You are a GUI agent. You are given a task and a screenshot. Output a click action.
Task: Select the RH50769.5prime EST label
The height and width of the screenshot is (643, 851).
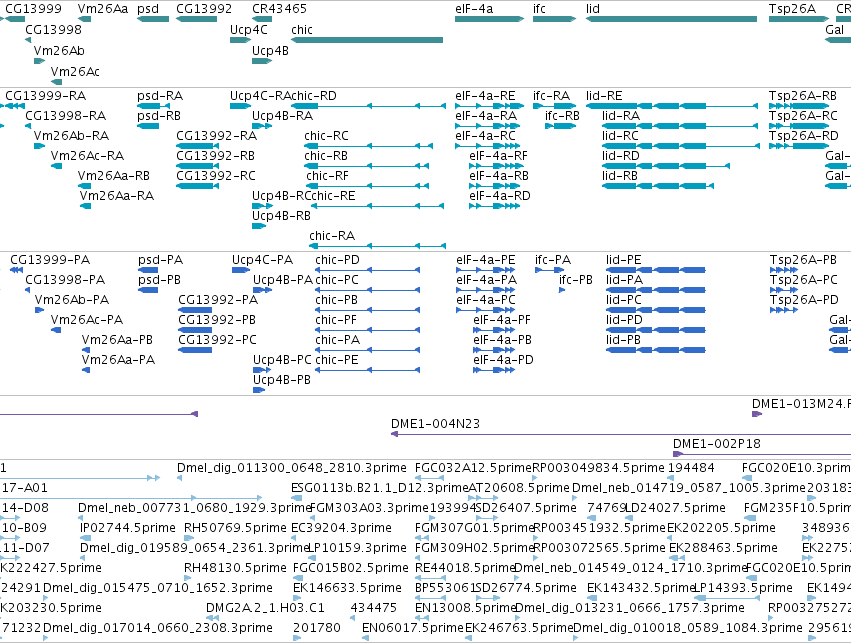click(x=235, y=528)
